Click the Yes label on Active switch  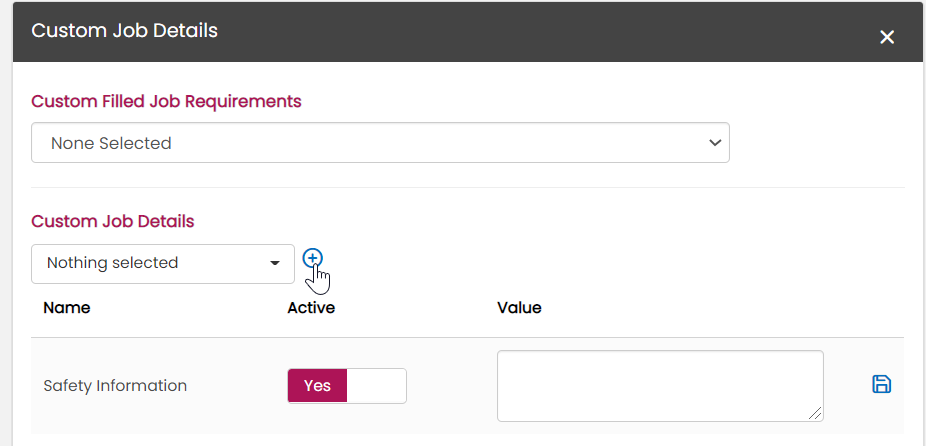pyautogui.click(x=317, y=386)
